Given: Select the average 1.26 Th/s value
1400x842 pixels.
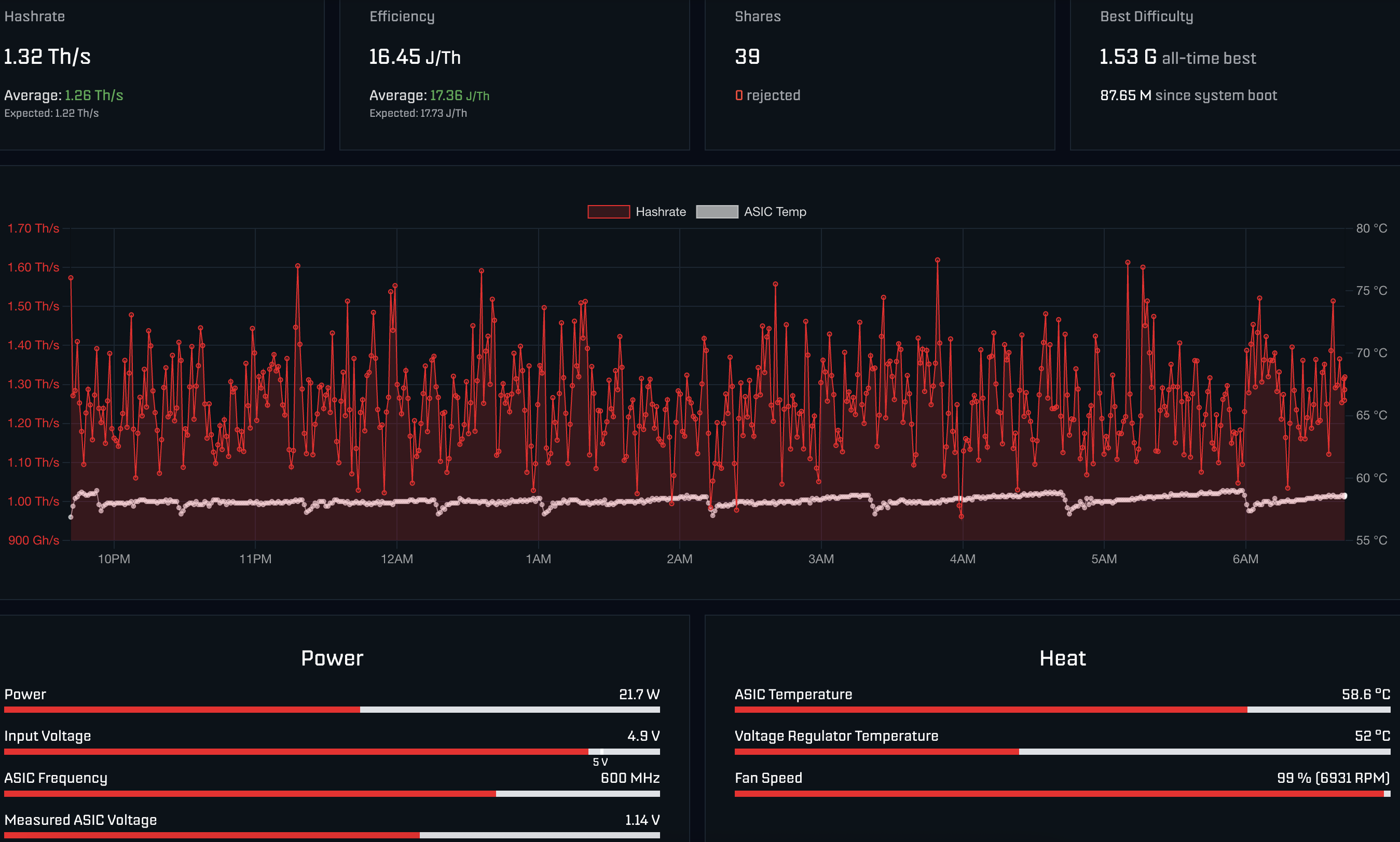Looking at the screenshot, I should (93, 96).
